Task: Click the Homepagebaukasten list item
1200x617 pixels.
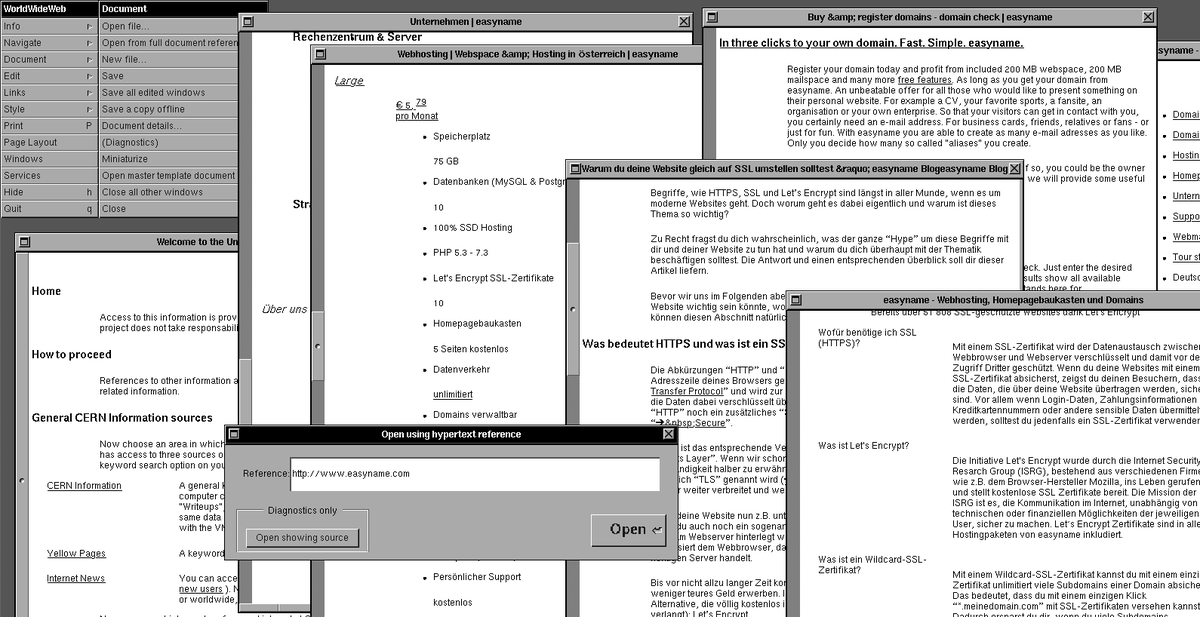Action: (477, 324)
